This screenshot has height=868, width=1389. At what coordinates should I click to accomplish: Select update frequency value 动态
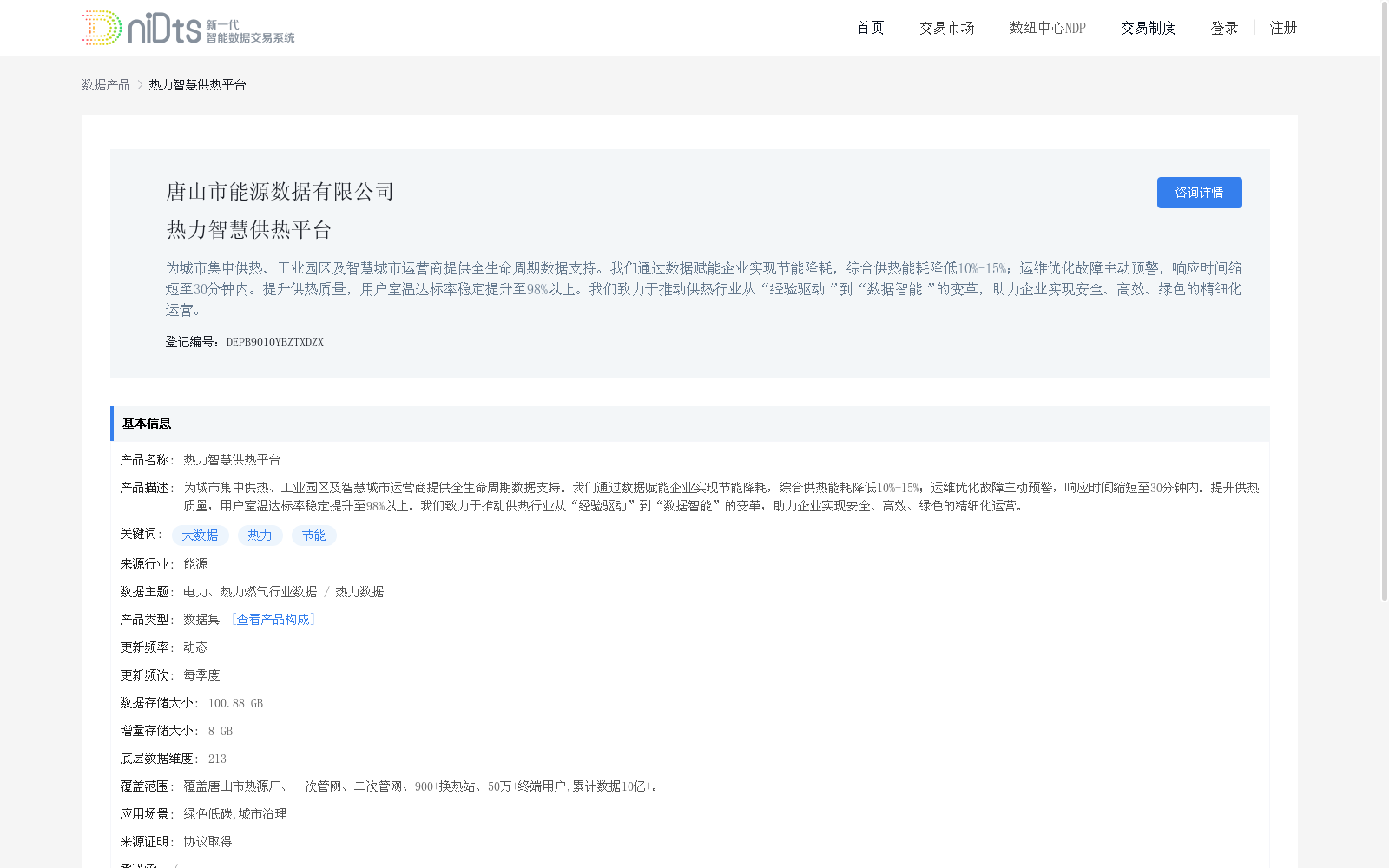tap(195, 647)
